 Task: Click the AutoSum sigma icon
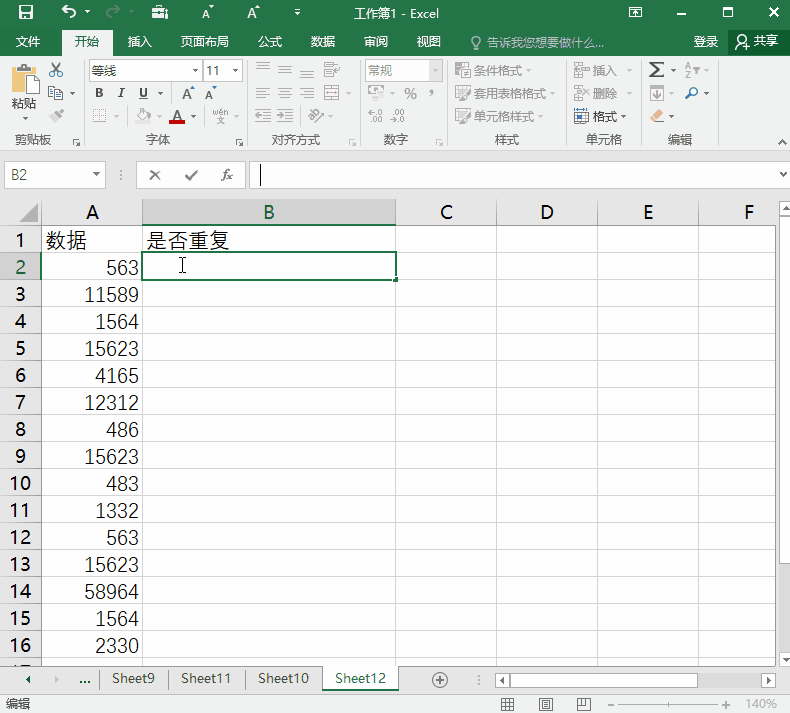656,70
